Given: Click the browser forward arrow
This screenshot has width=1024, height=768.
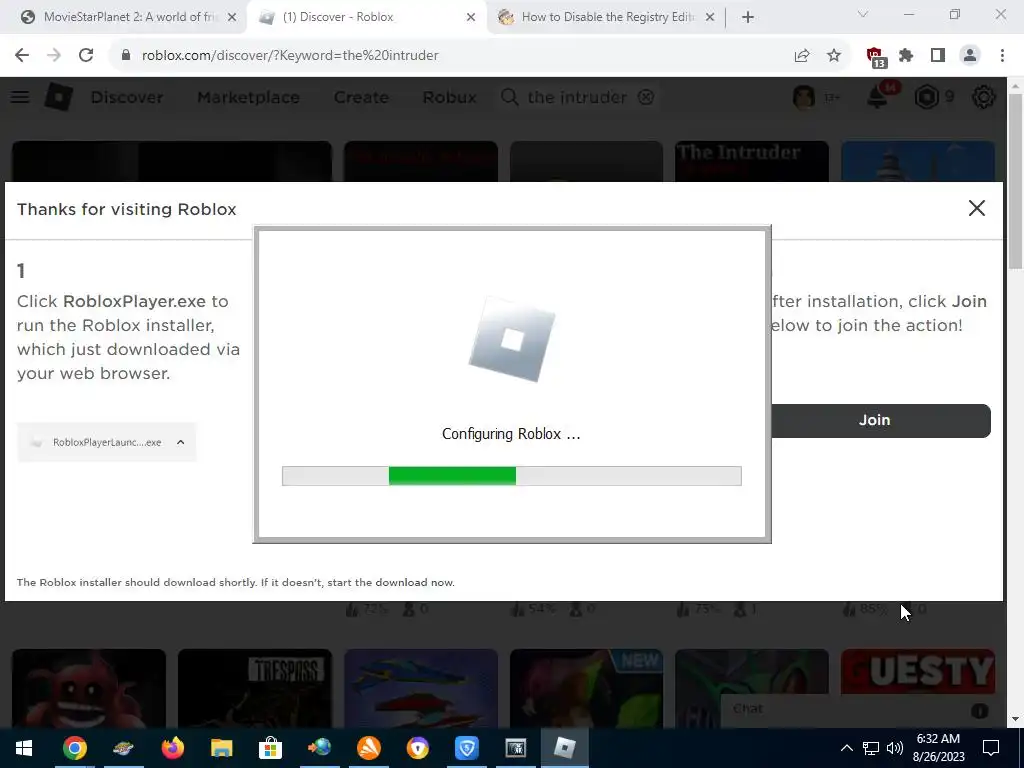Looking at the screenshot, I should [x=54, y=55].
